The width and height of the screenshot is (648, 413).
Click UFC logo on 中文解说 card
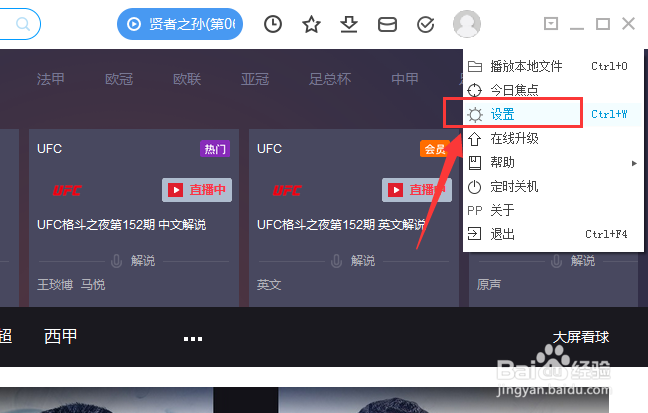[x=67, y=191]
